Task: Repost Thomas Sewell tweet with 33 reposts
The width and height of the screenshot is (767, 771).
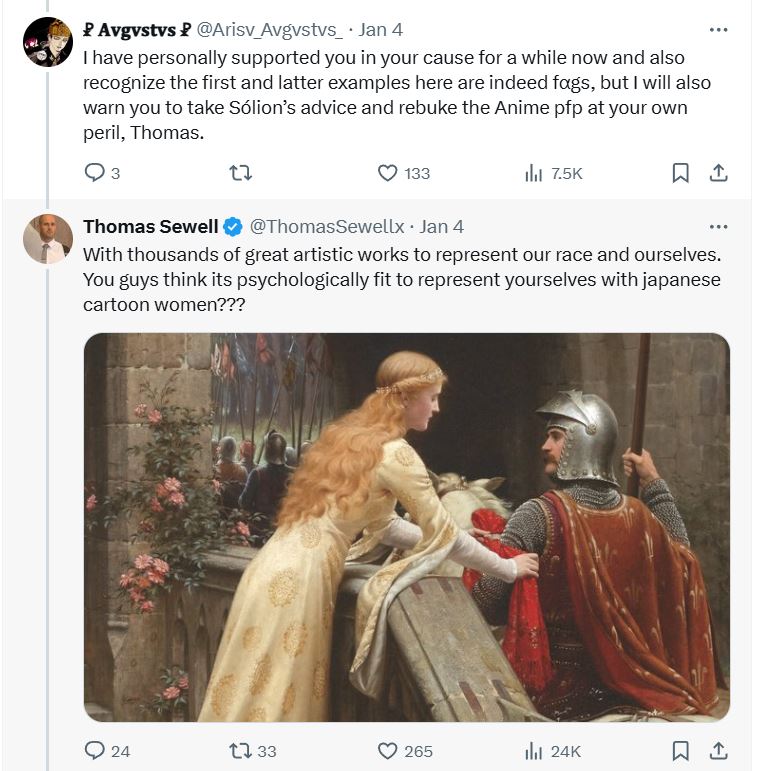Action: [240, 751]
